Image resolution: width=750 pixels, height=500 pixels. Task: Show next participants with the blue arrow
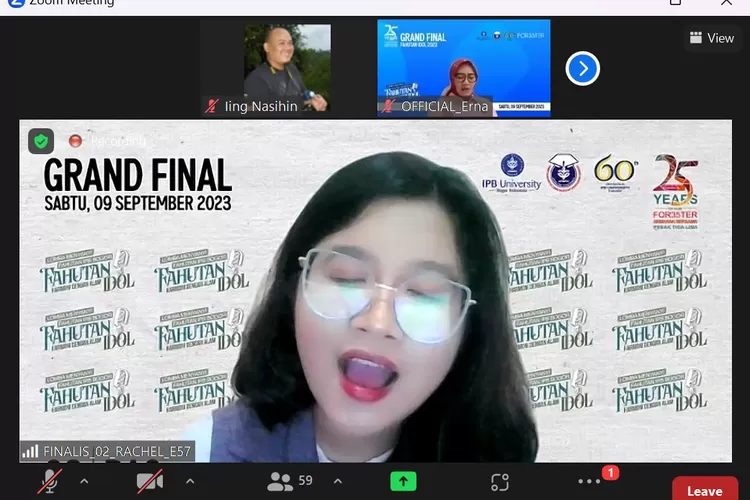pos(583,68)
